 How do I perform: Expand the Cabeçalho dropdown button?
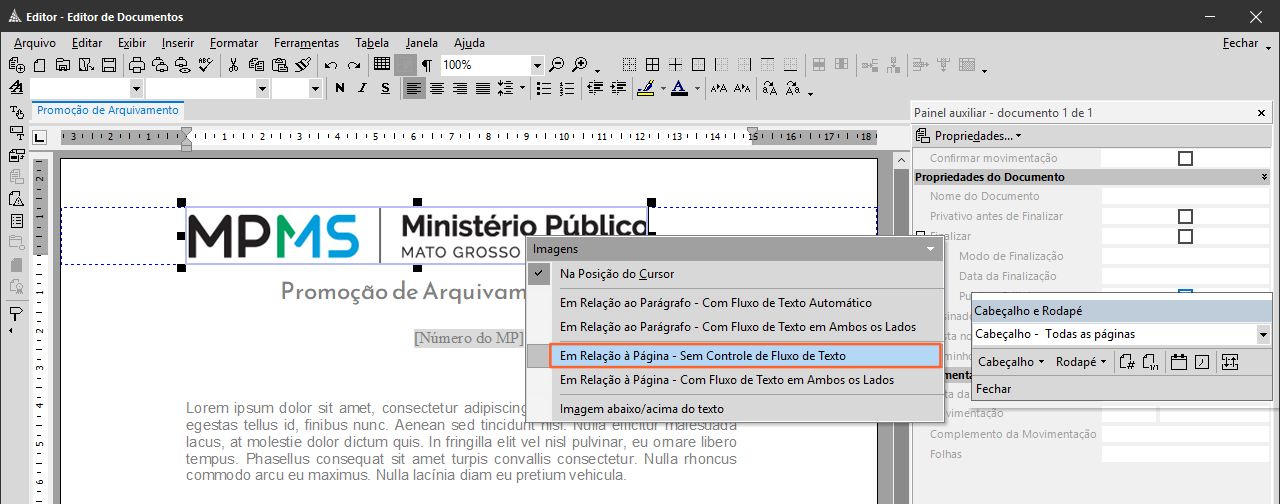[x=1011, y=362]
